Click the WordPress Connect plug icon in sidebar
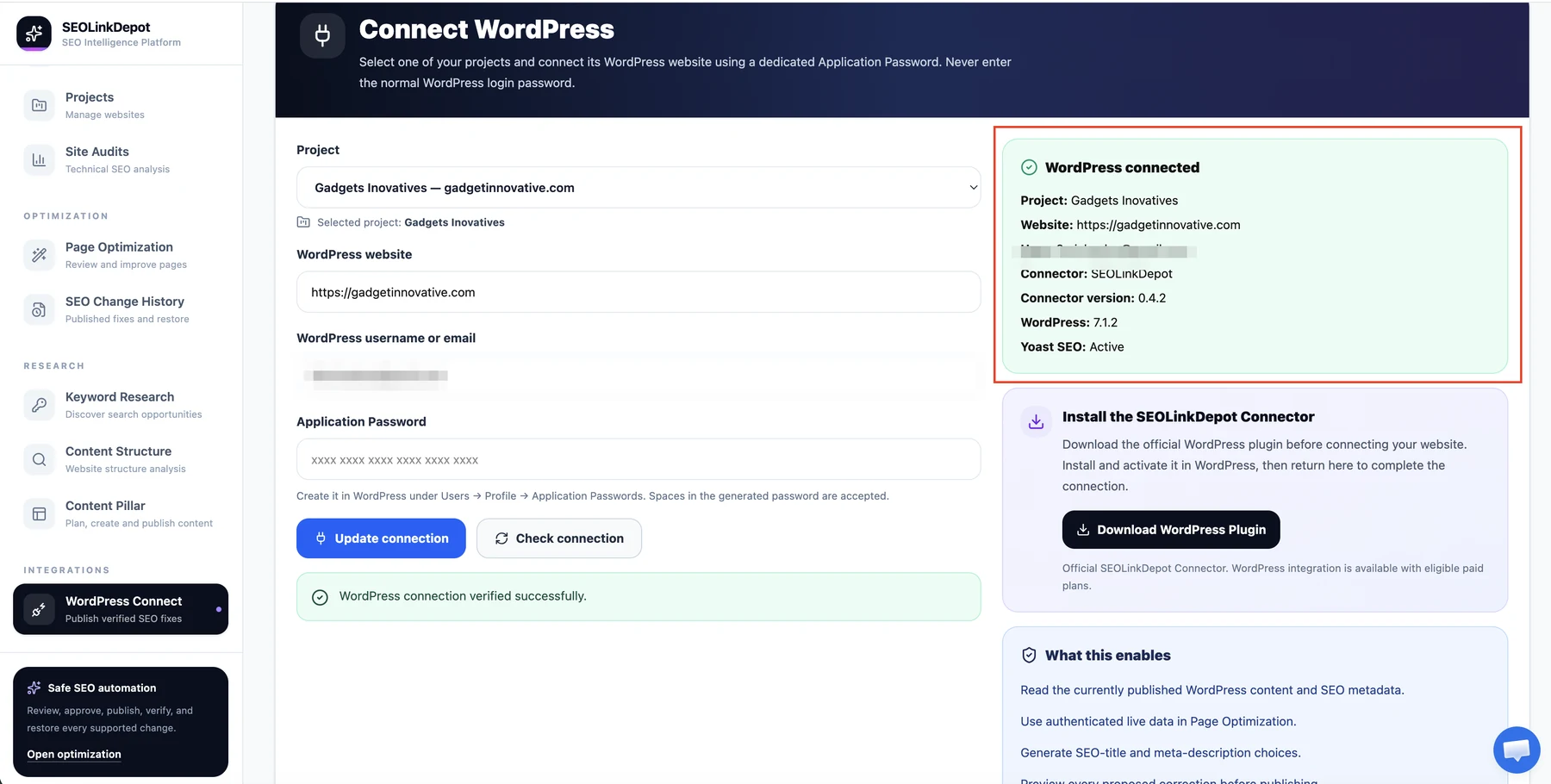Screen dimensions: 1551x784 (x=39, y=609)
